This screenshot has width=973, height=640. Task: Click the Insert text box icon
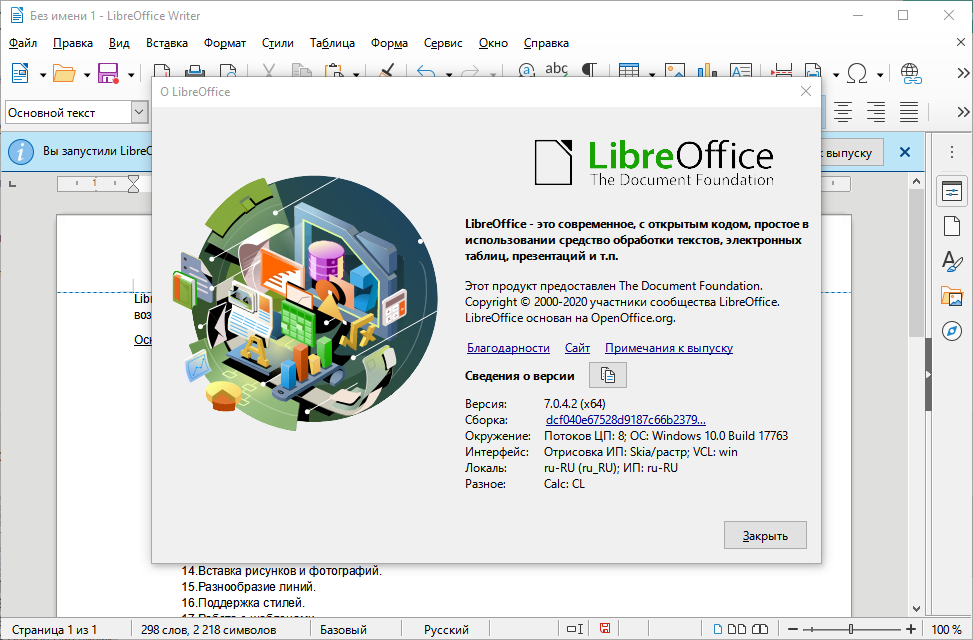pos(741,70)
